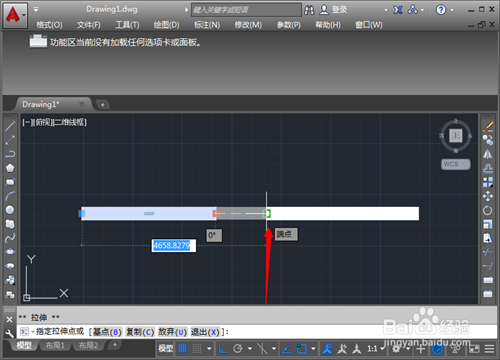Image resolution: width=500 pixels, height=360 pixels.
Task: Select the Stretch tool
Action: tap(488, 238)
